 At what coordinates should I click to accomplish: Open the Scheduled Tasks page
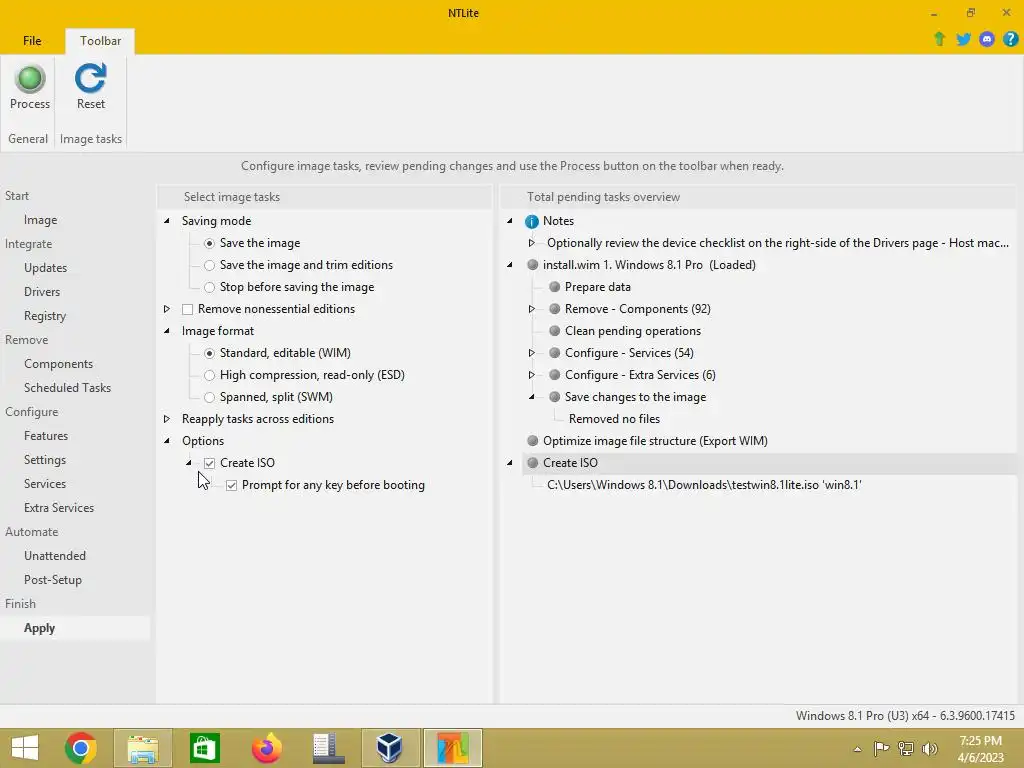pos(67,388)
